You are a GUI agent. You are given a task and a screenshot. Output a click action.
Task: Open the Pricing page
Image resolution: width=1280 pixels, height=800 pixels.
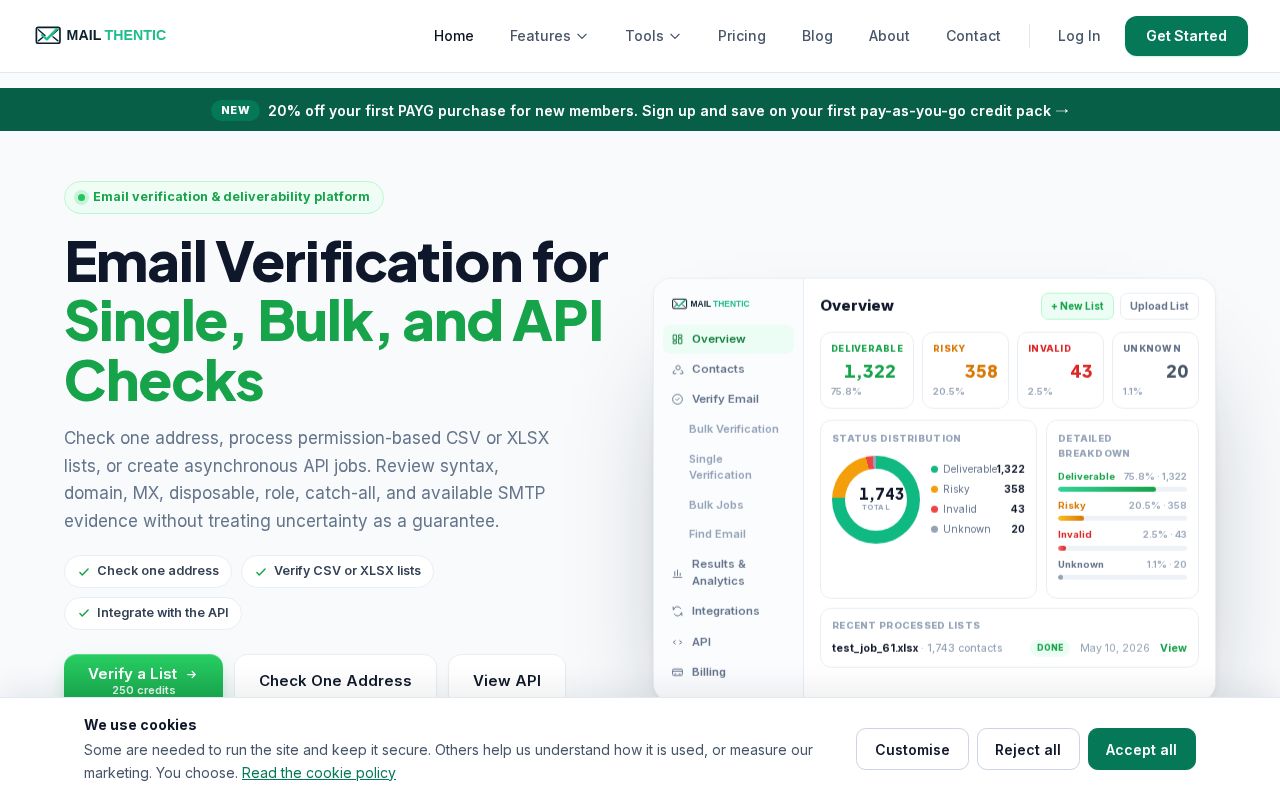point(742,36)
